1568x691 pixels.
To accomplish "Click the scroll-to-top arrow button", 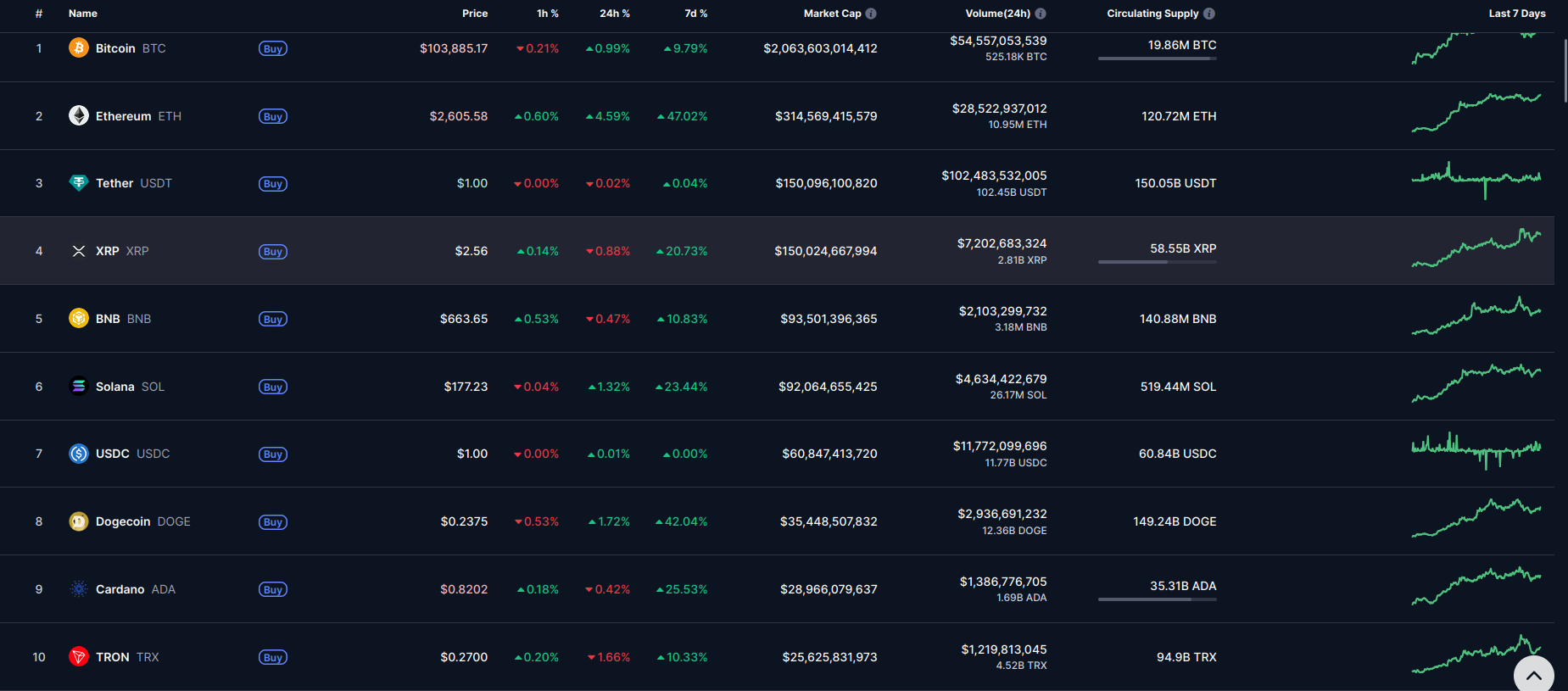I will coord(1533,675).
